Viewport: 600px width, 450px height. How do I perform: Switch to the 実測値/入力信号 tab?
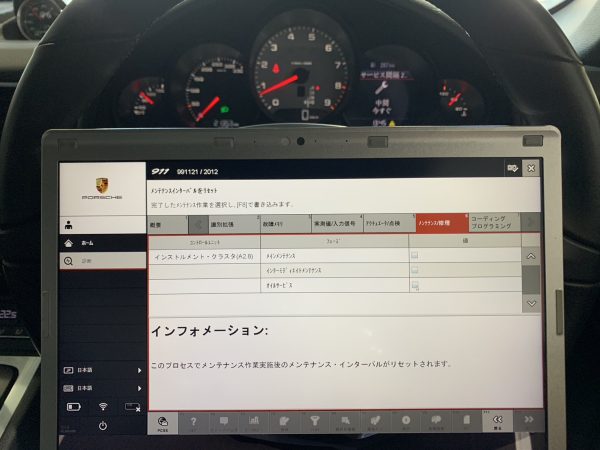click(337, 223)
